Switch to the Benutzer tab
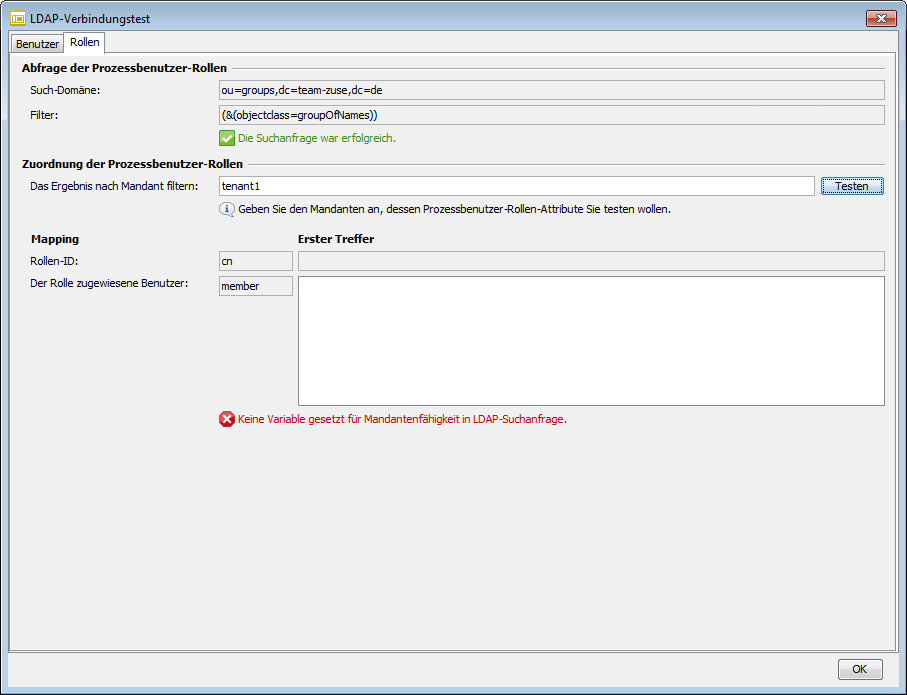 point(36,43)
